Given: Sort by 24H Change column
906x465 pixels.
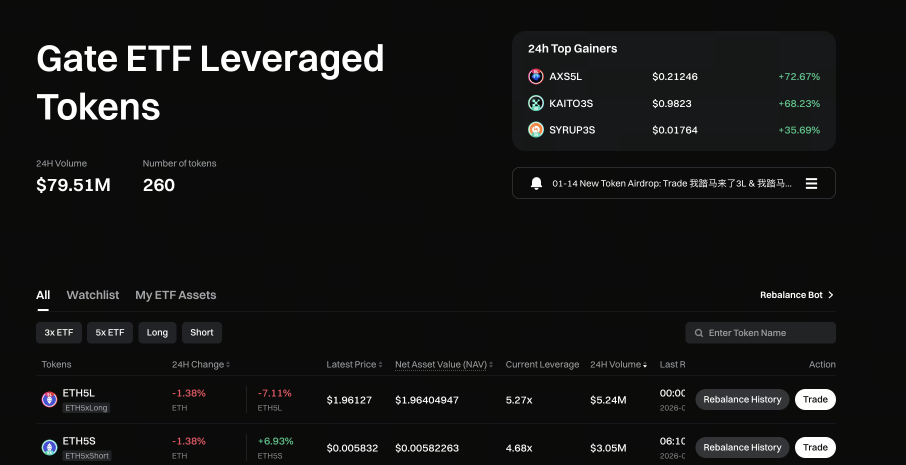Looking at the screenshot, I should pos(201,365).
